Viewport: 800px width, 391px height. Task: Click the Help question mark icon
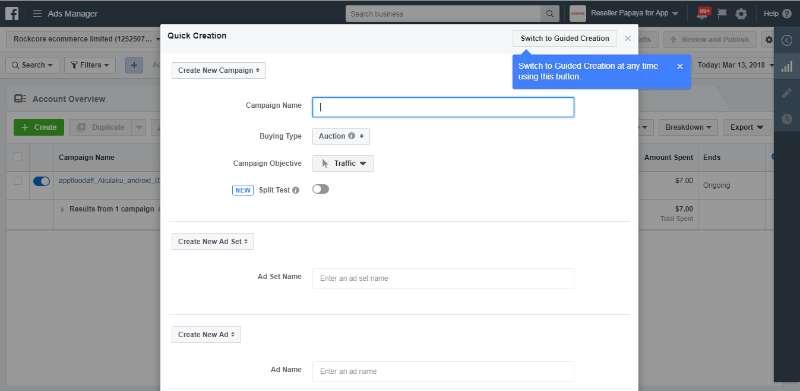[x=787, y=14]
